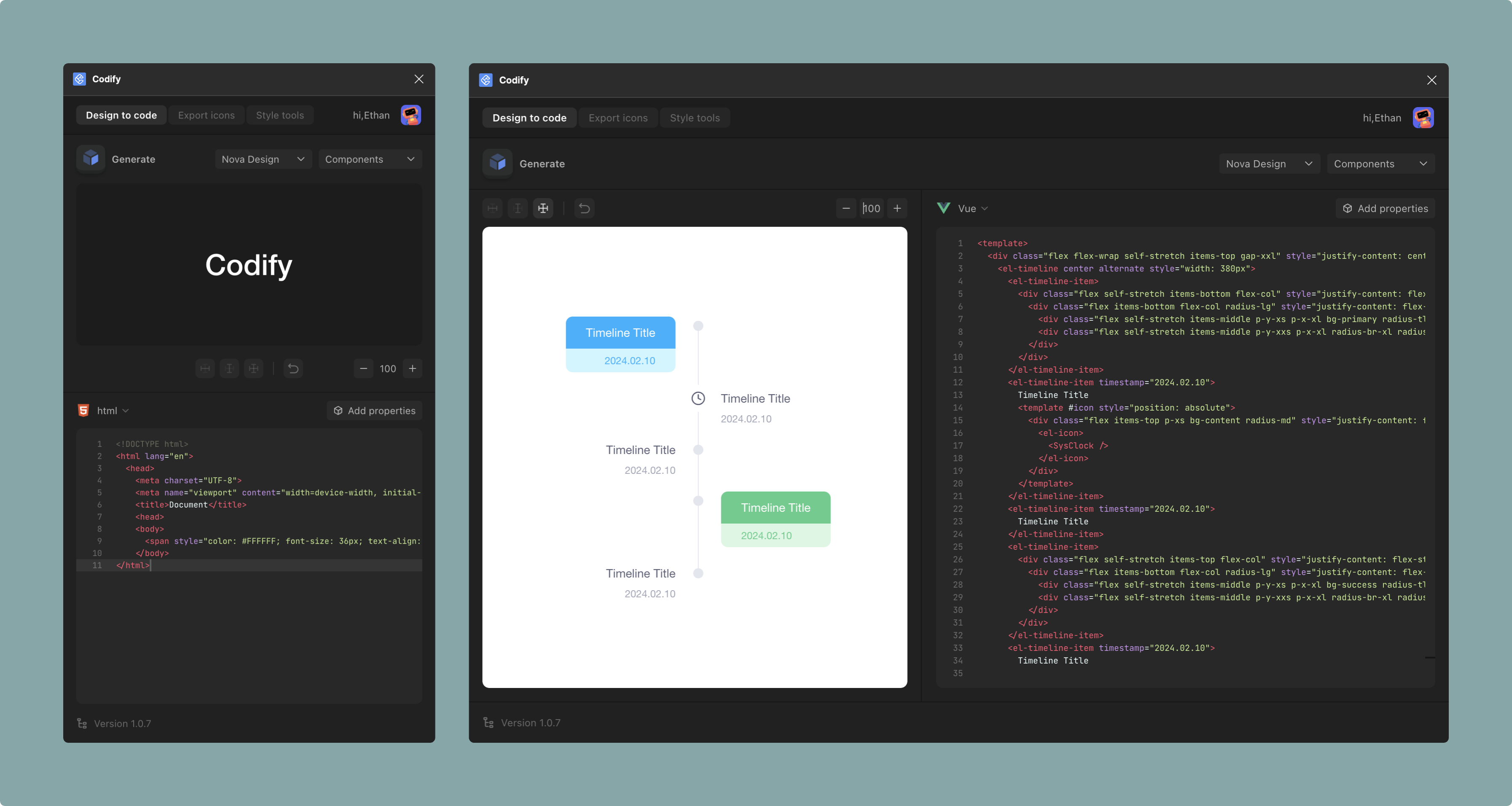Click title Document line in html code

pos(191,504)
